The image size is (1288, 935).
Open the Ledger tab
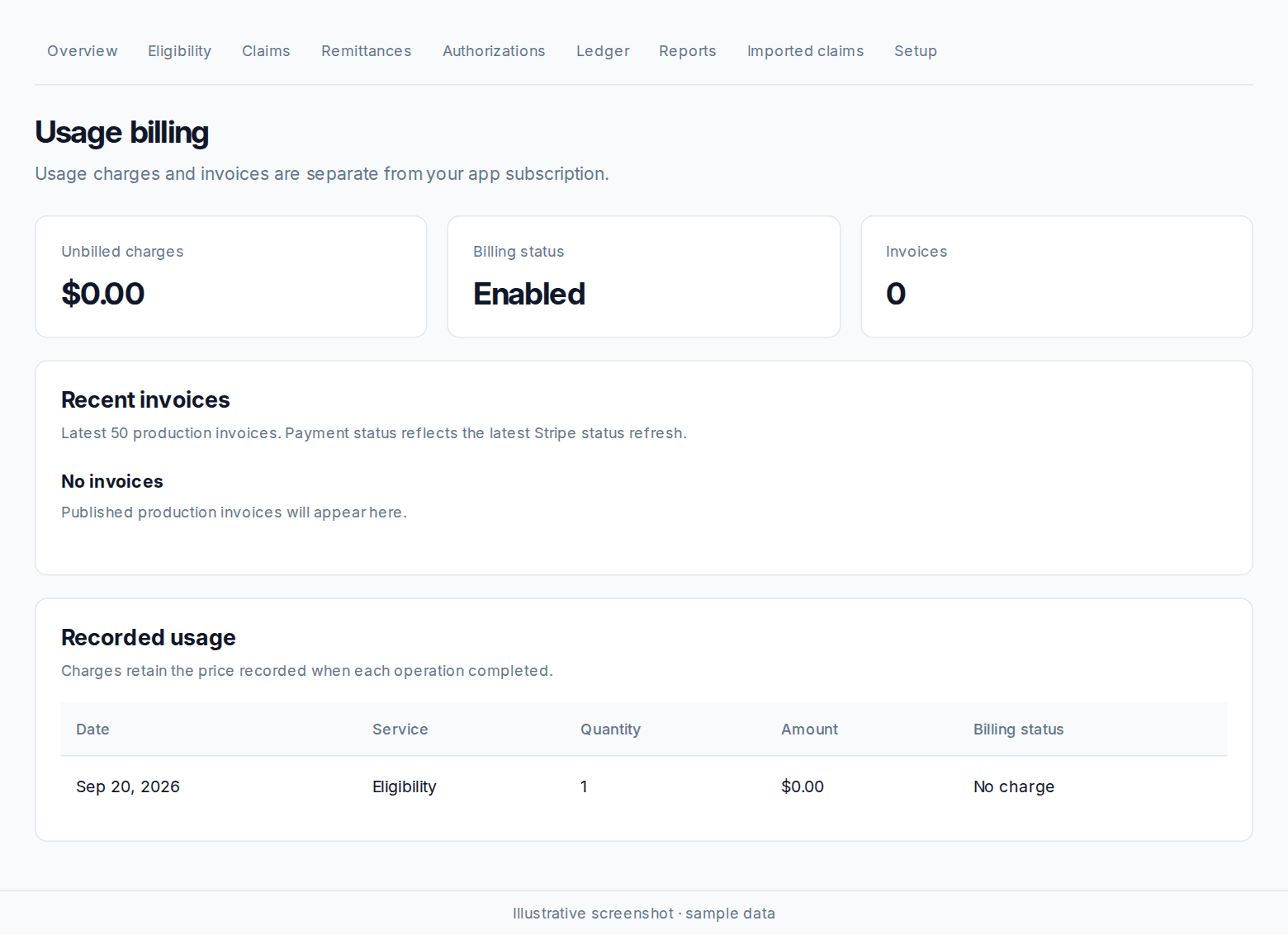tap(603, 51)
